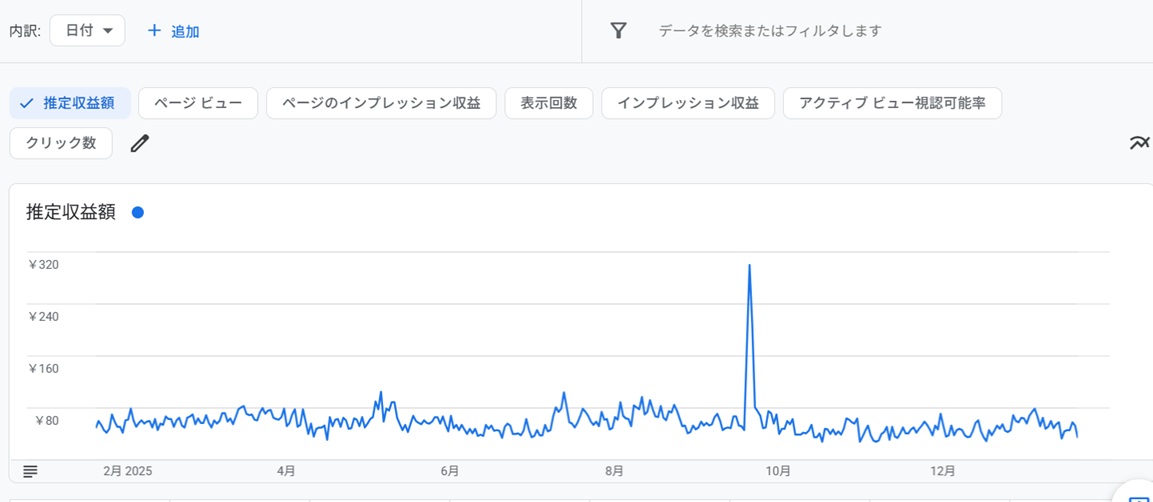Click the plus icon next to 追加
Image resolution: width=1153 pixels, height=502 pixels.
coord(154,31)
